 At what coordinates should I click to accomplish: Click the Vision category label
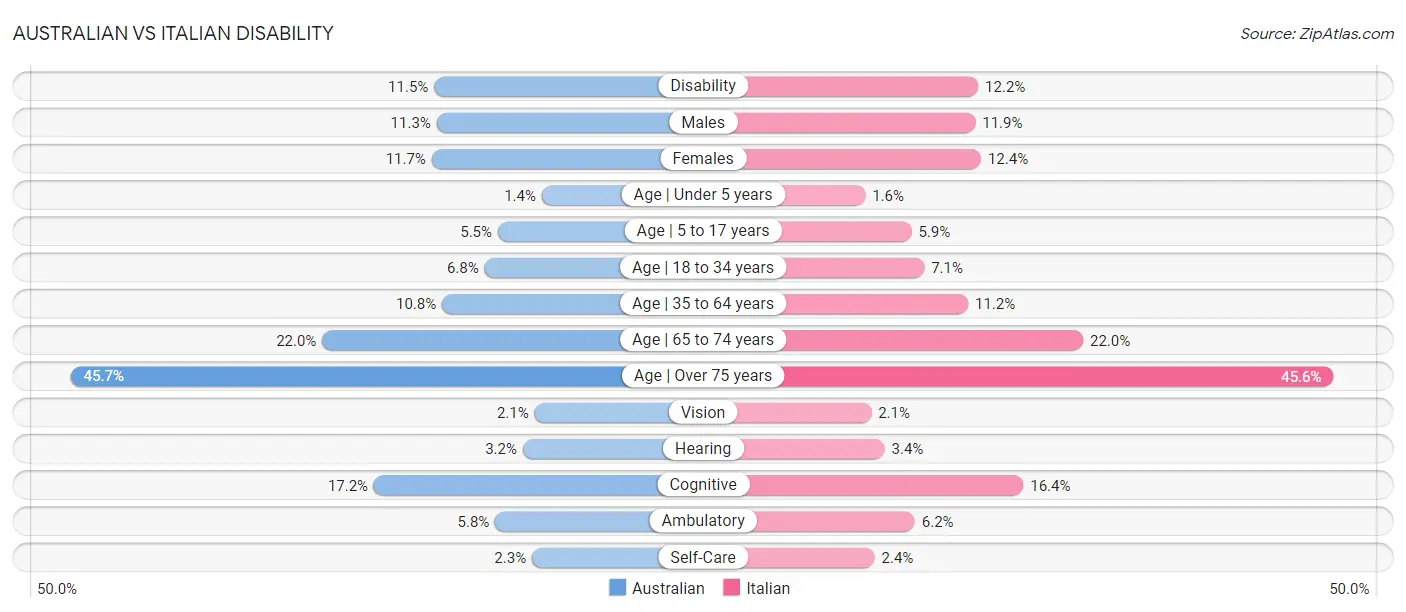click(703, 412)
